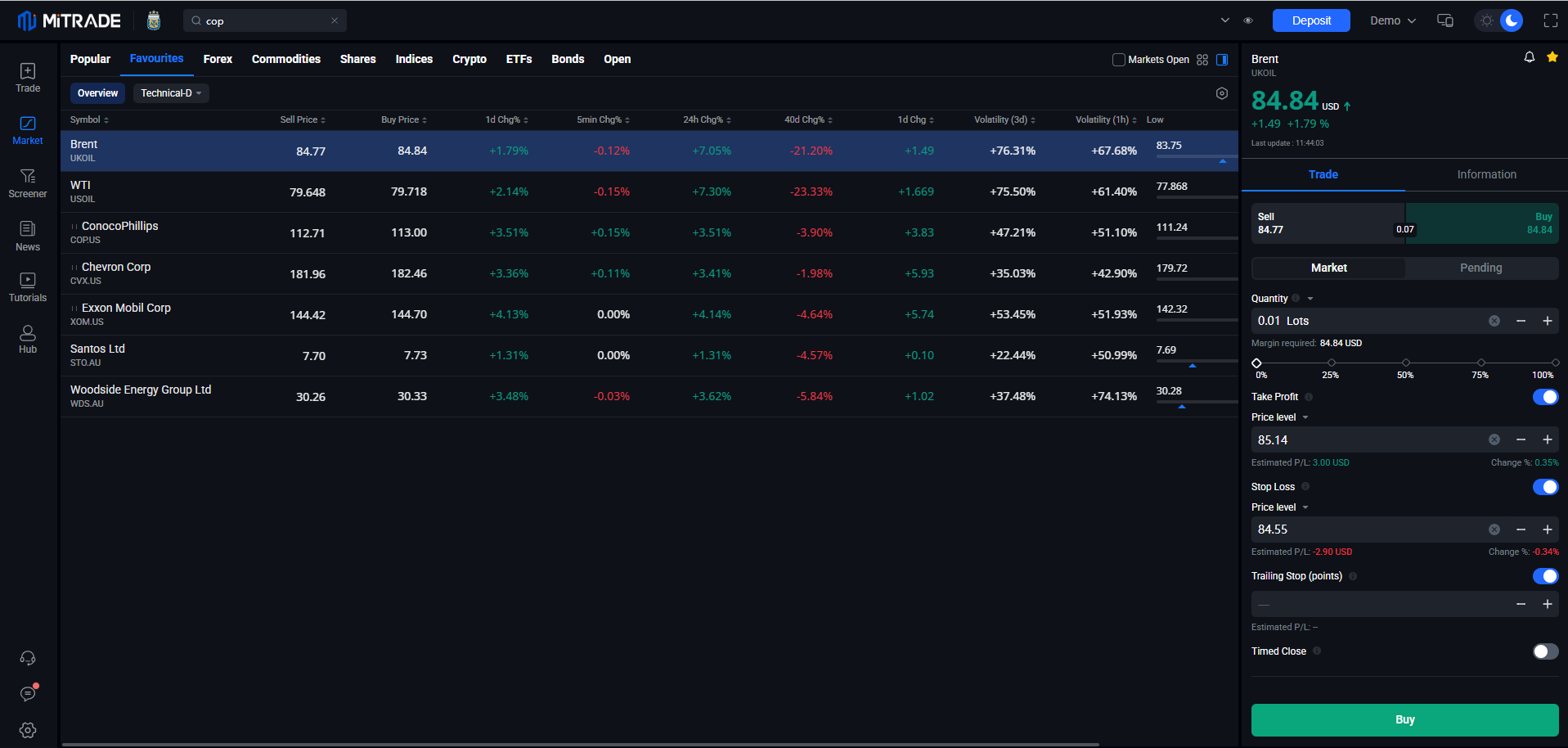The width and height of the screenshot is (1568, 748).
Task: Show Timed Close info icon
Action: [x=1317, y=651]
